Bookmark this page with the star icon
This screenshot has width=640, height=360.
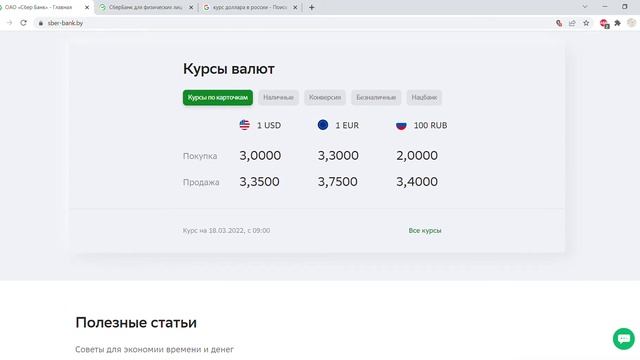586,23
